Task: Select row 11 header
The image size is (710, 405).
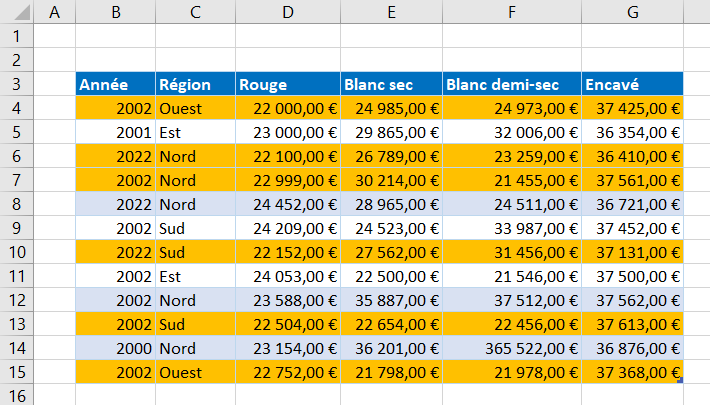Action: click(x=17, y=276)
